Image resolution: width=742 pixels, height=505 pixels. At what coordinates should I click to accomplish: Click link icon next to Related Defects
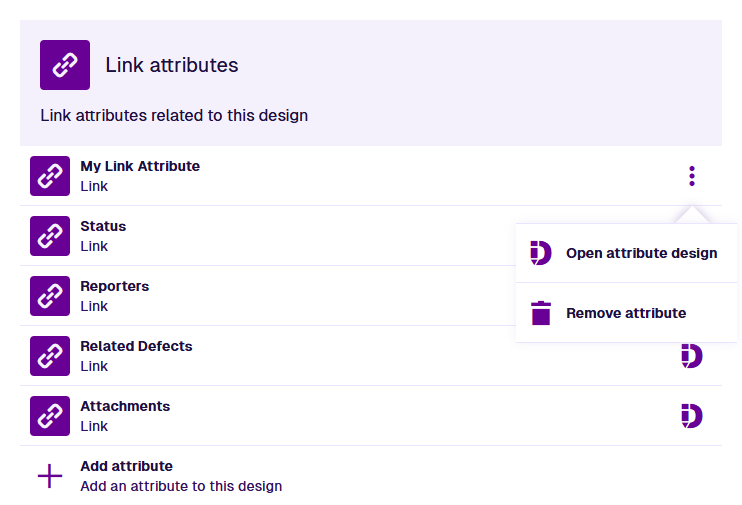click(50, 356)
